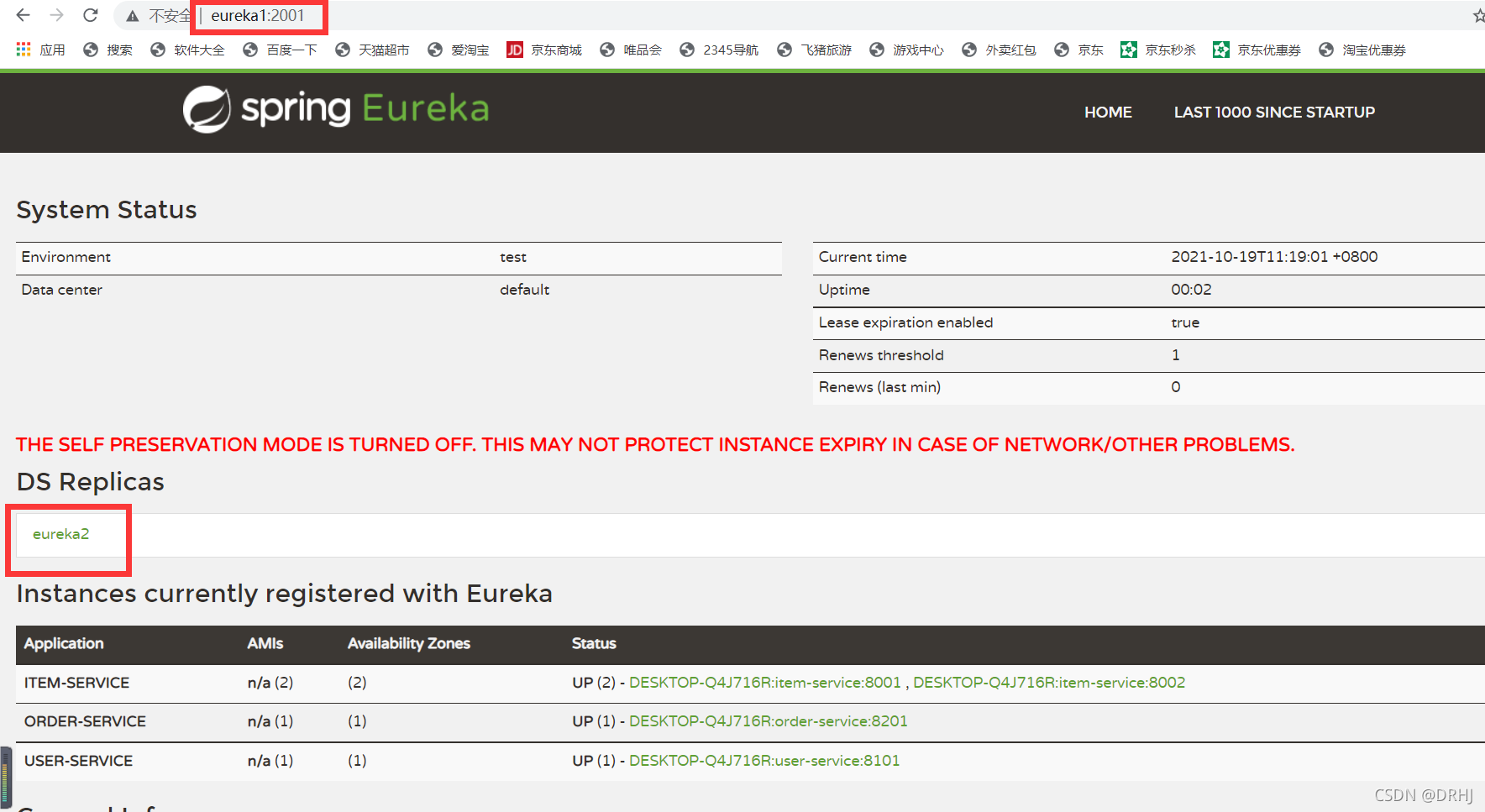Click the Status column header
Image resolution: width=1485 pixels, height=812 pixels.
[x=594, y=643]
